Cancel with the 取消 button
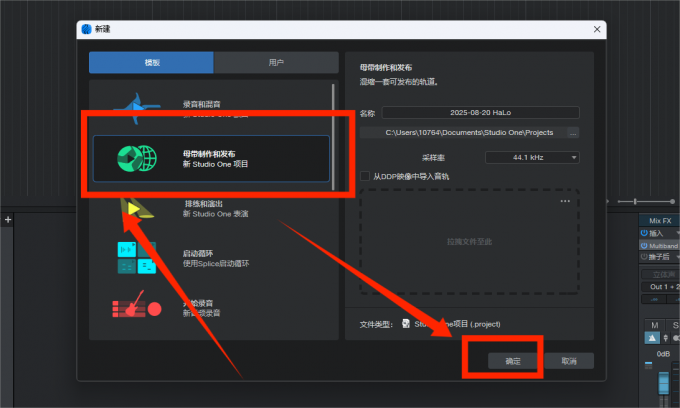The width and height of the screenshot is (680, 408). [569, 361]
